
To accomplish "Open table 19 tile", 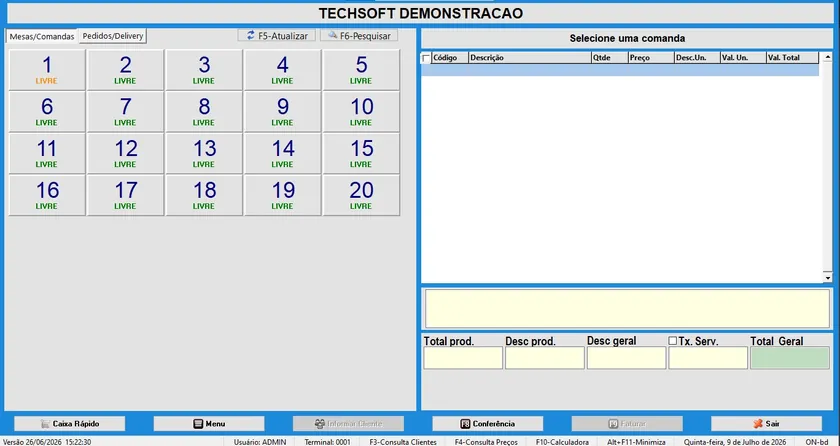I will tap(282, 195).
